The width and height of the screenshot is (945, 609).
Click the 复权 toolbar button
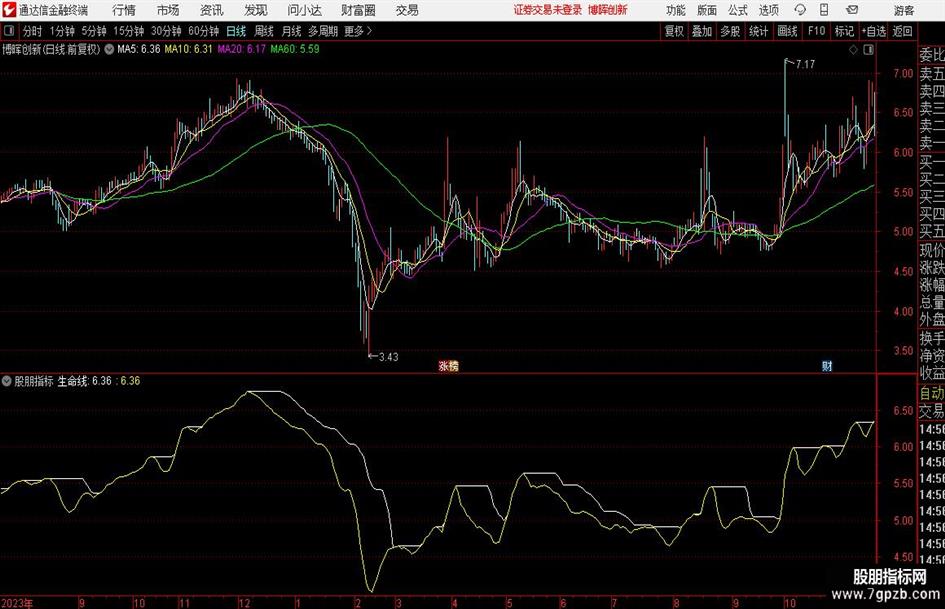point(674,31)
